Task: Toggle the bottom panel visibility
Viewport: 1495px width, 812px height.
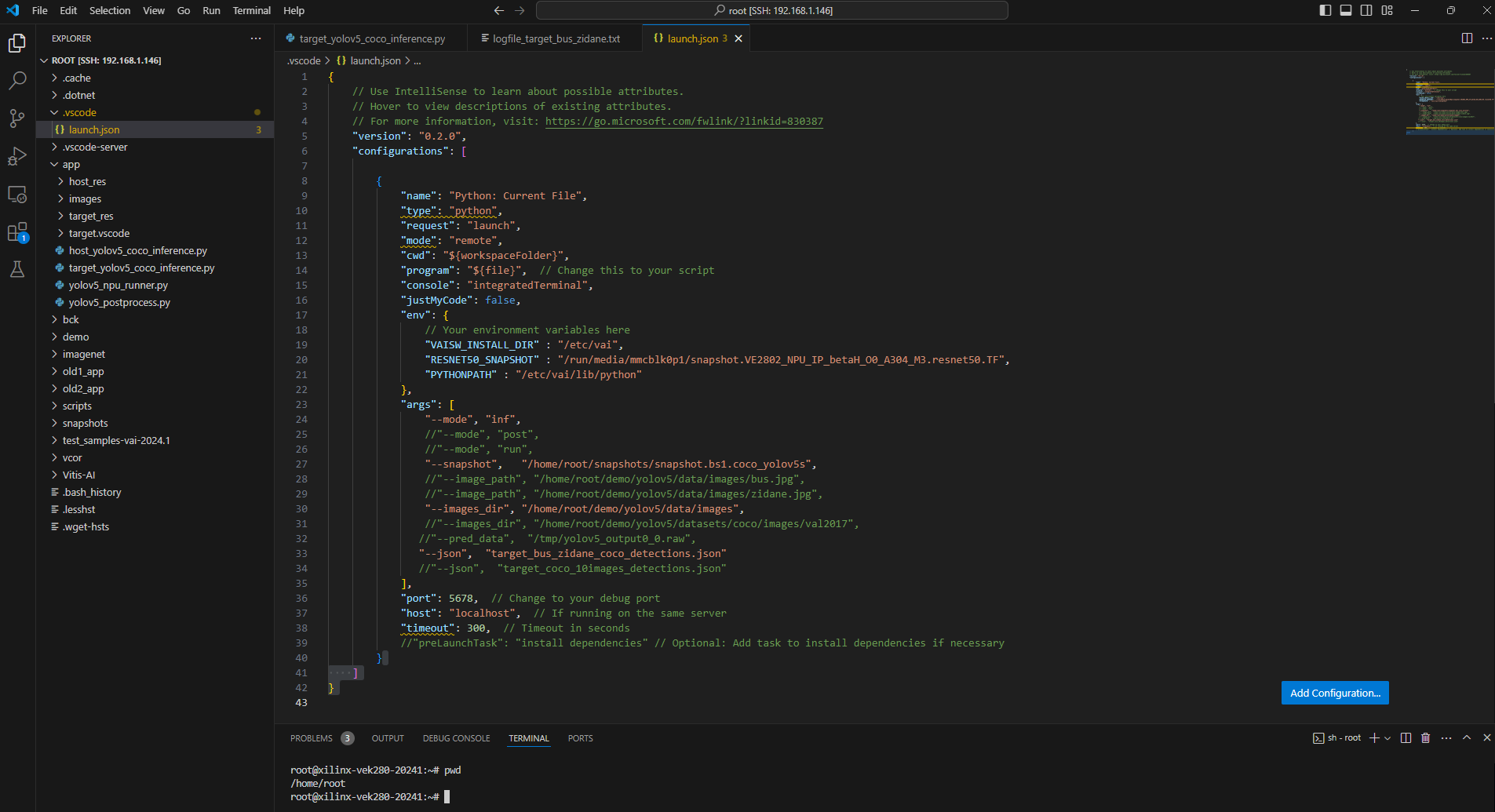Action: click(1346, 10)
